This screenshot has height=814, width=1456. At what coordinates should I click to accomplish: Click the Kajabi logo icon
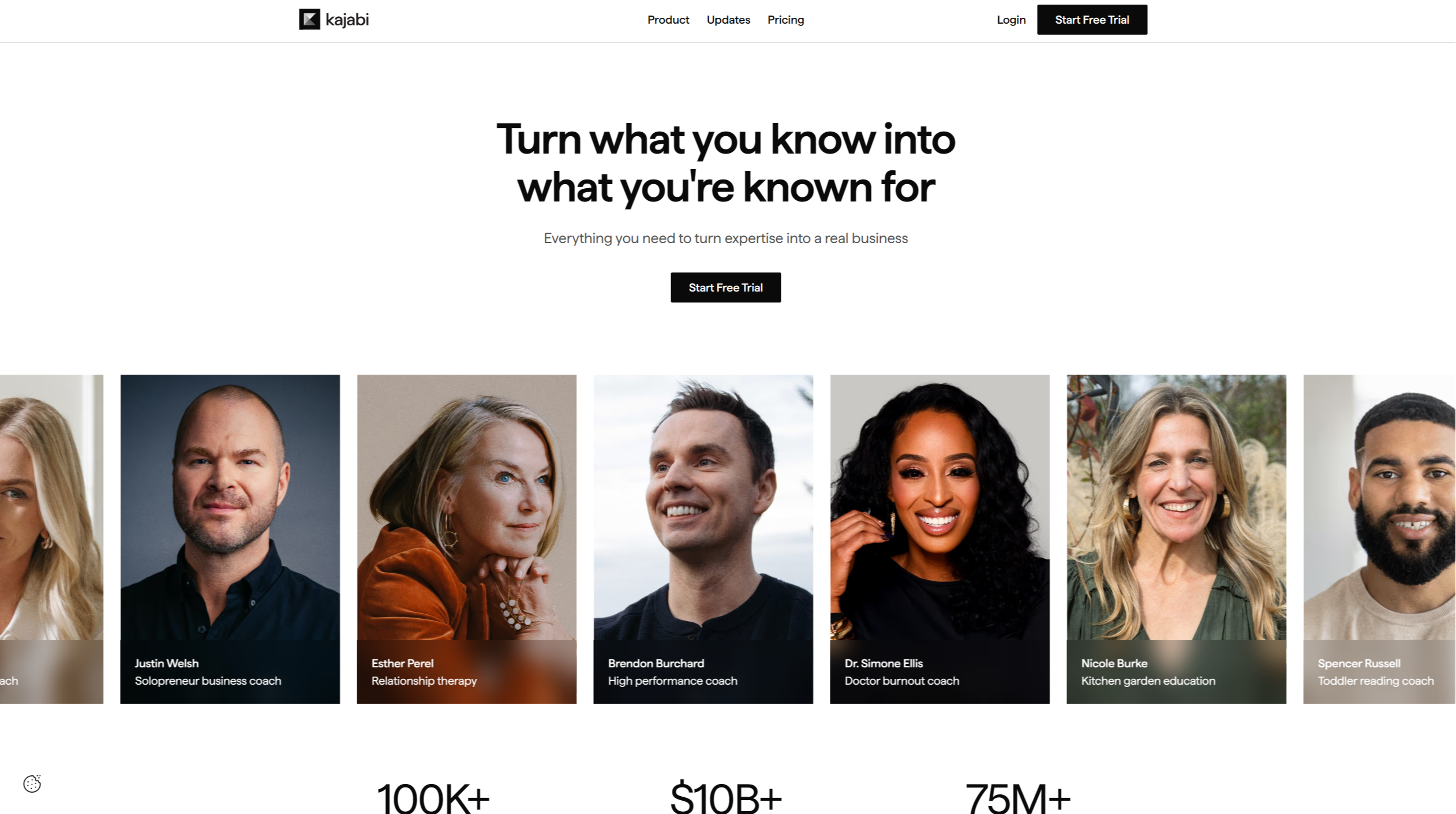pos(309,20)
